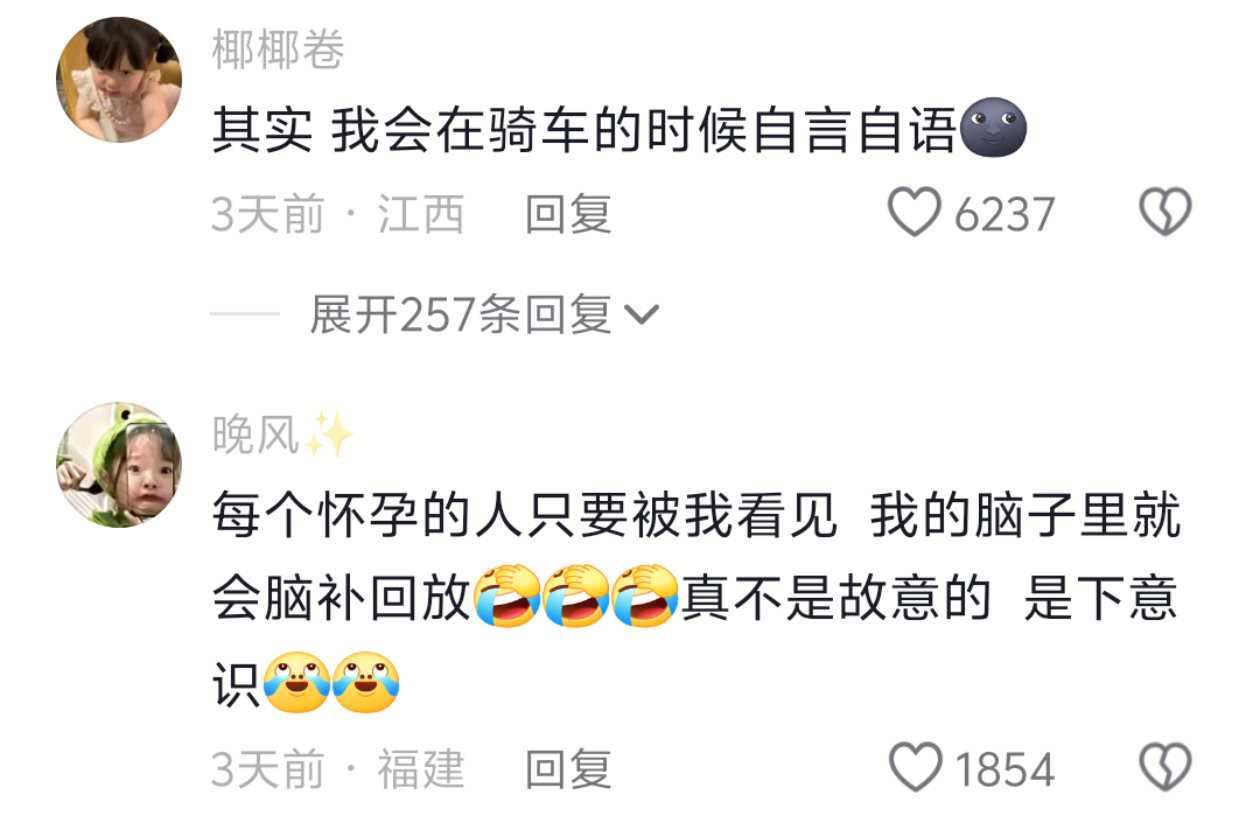Reply to 晚风's comment from 福建
This screenshot has height=837, width=1260.
[x=568, y=769]
